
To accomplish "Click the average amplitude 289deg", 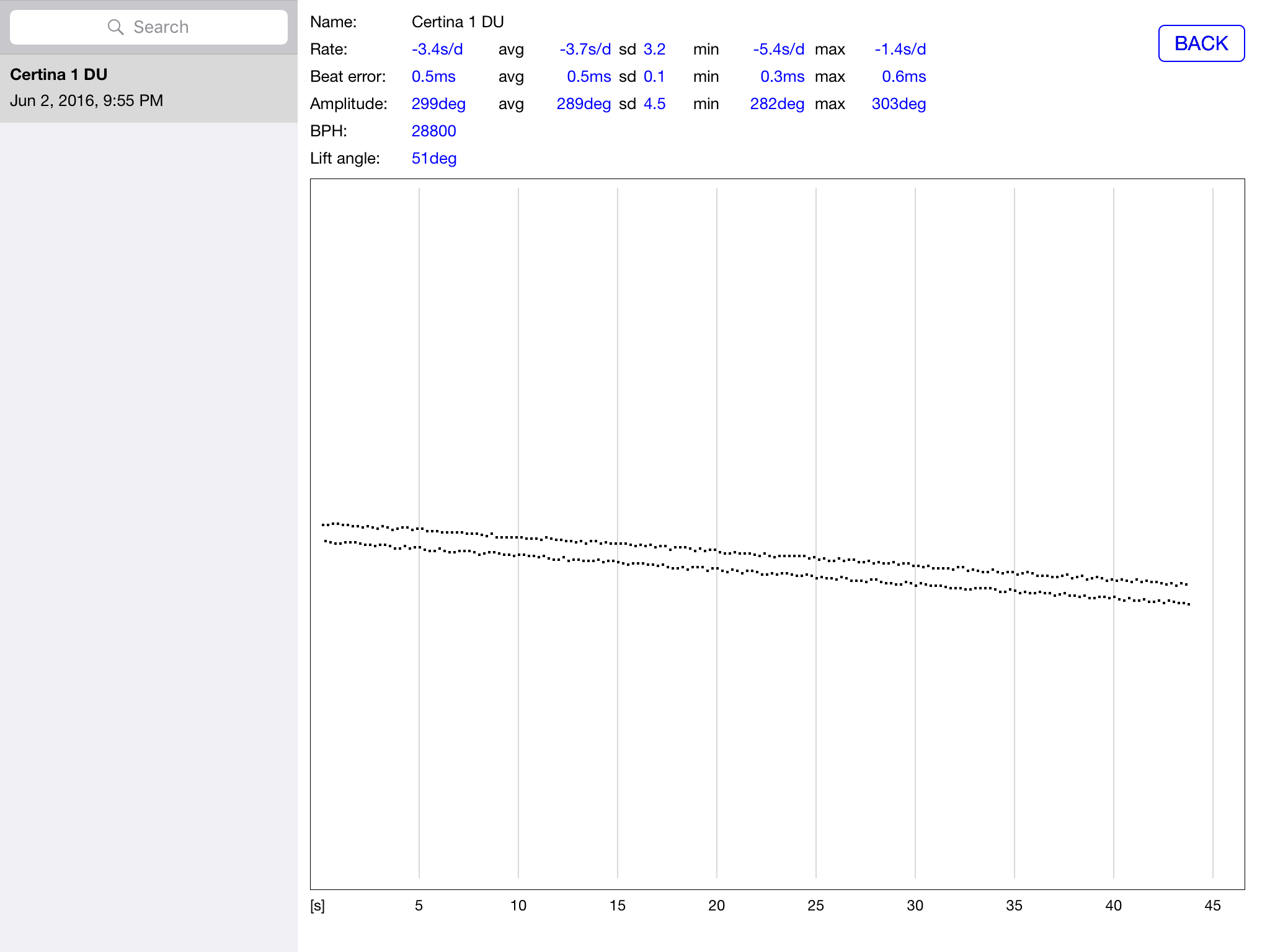I will [584, 104].
